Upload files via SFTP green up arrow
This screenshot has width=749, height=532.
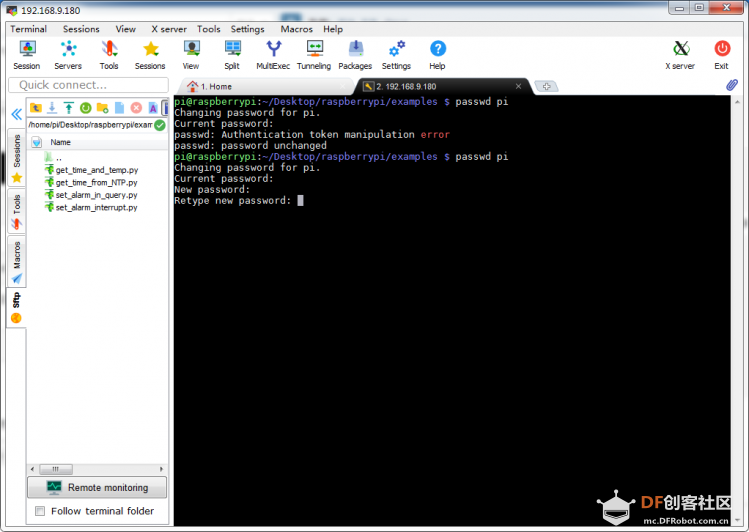click(69, 108)
